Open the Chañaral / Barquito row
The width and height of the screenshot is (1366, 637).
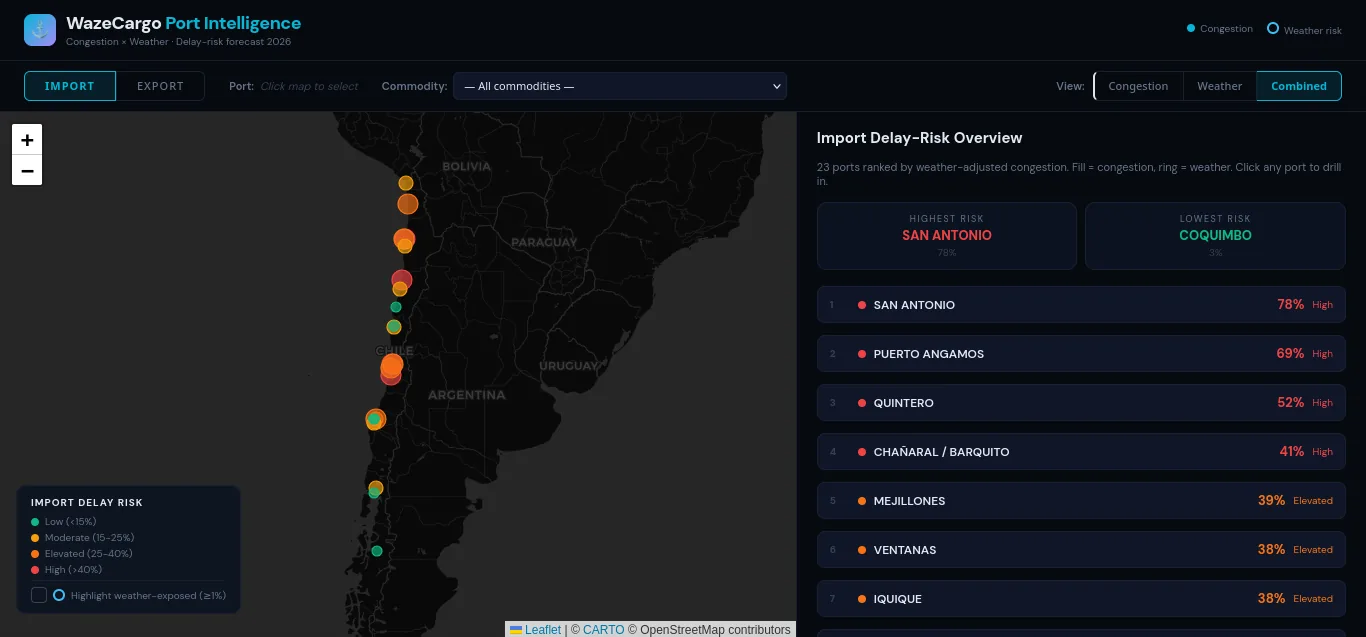(1081, 452)
